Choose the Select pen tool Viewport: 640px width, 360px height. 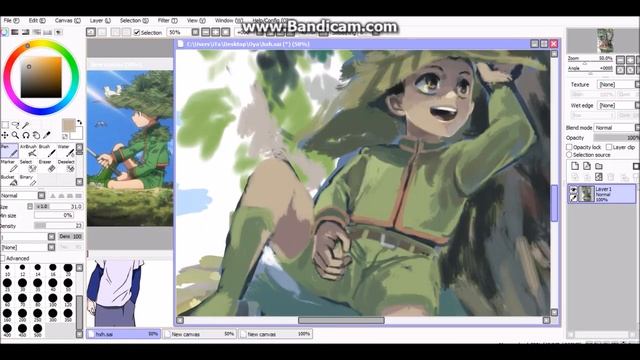pos(29,166)
